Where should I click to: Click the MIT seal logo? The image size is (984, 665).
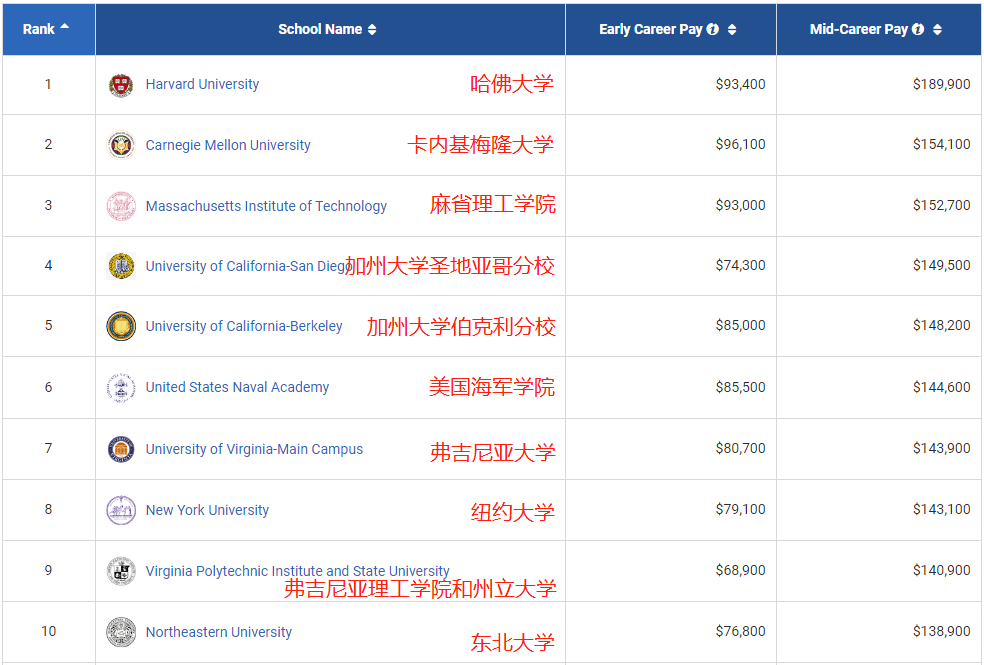click(x=121, y=206)
